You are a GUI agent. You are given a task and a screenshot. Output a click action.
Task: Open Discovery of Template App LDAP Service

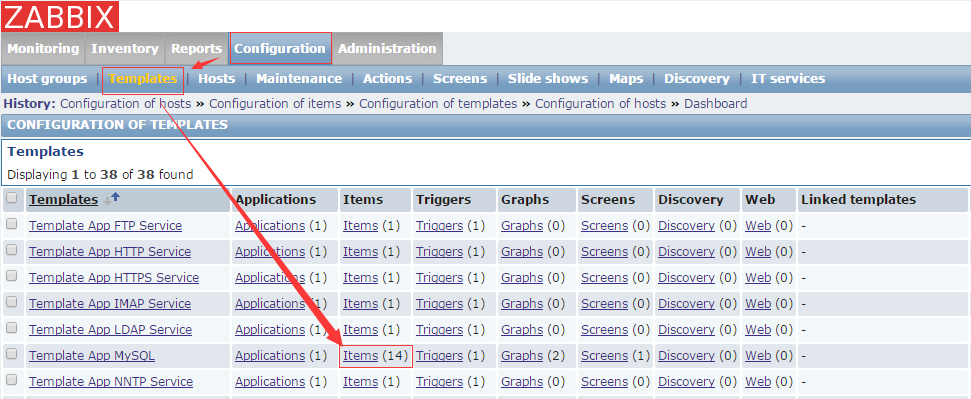(686, 330)
